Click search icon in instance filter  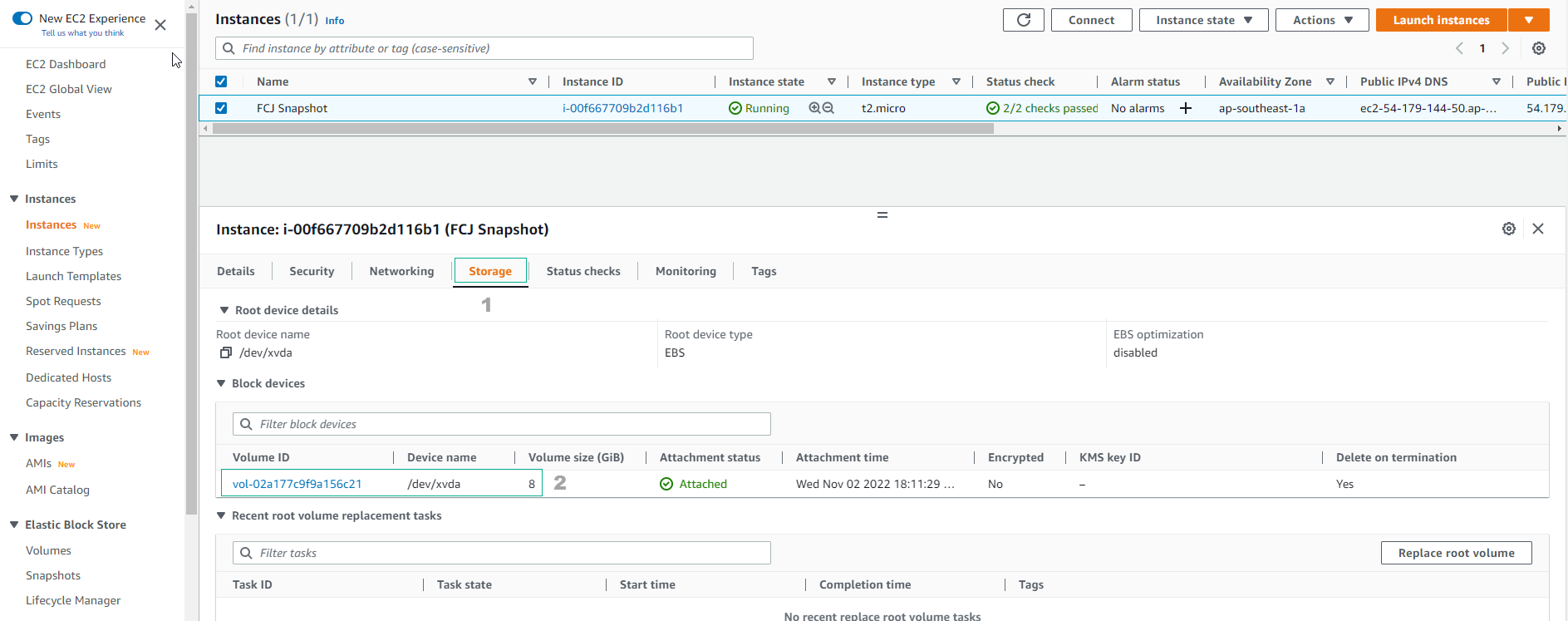tap(229, 48)
